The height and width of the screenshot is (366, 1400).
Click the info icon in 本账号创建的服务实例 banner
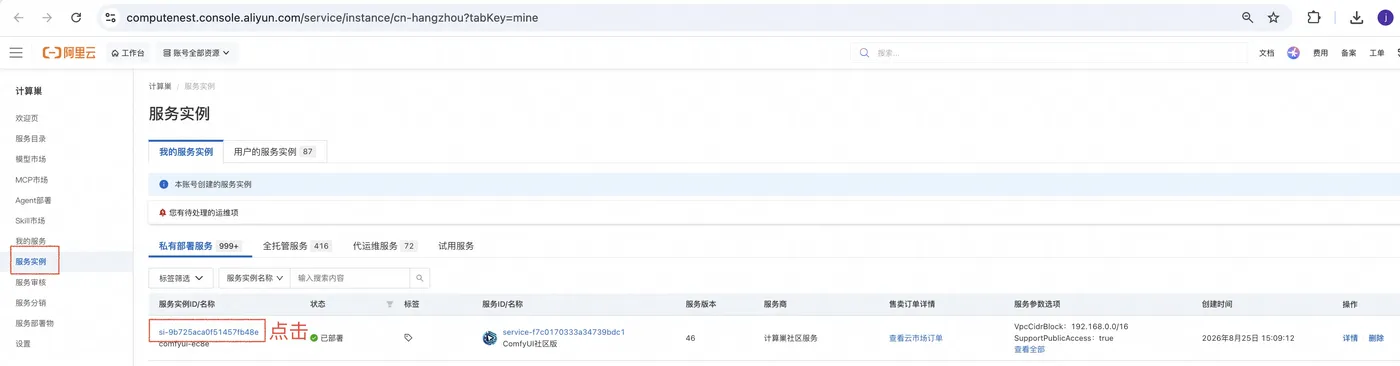[164, 185]
